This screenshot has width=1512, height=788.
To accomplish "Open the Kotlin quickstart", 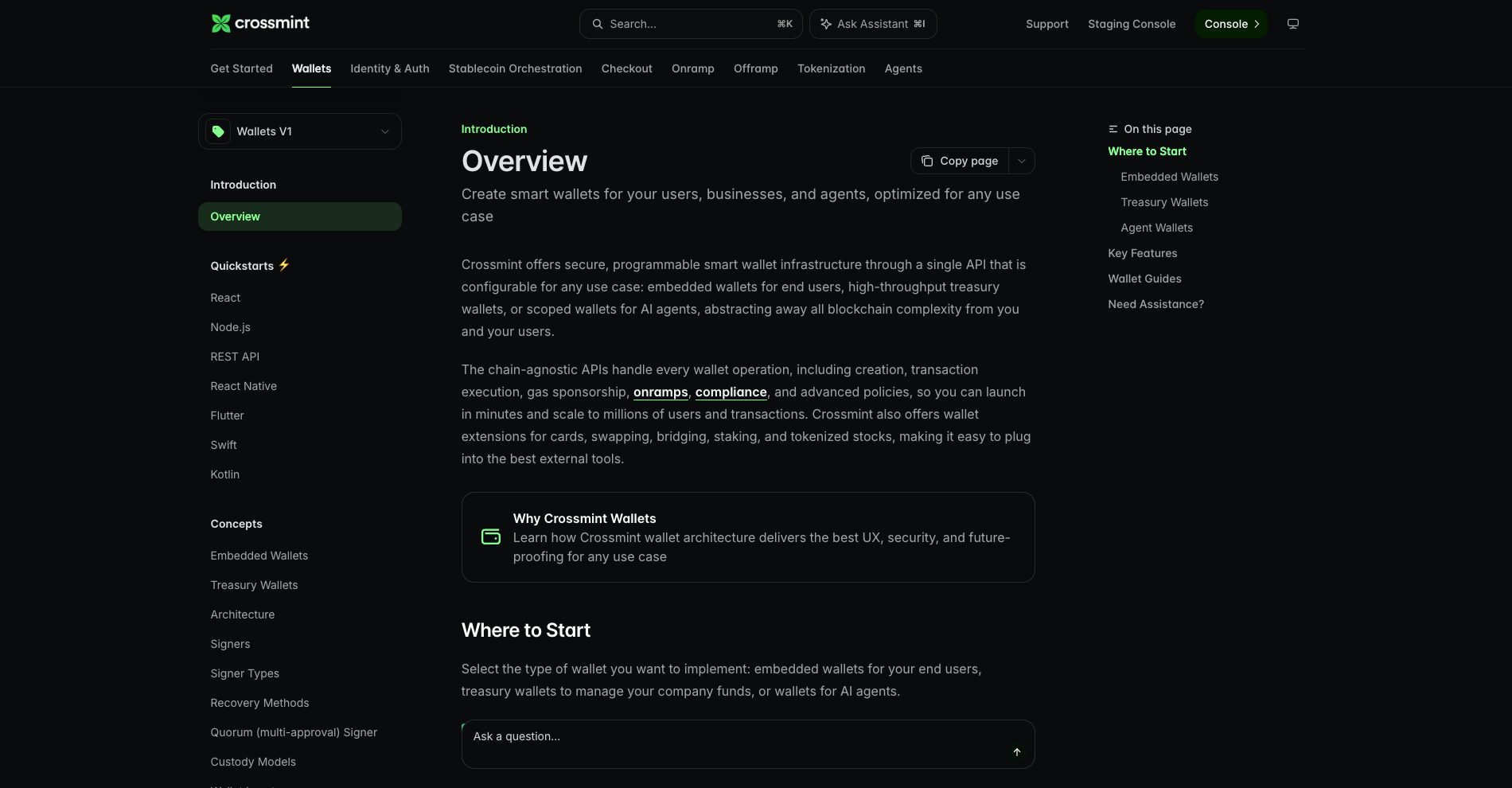I will [224, 474].
